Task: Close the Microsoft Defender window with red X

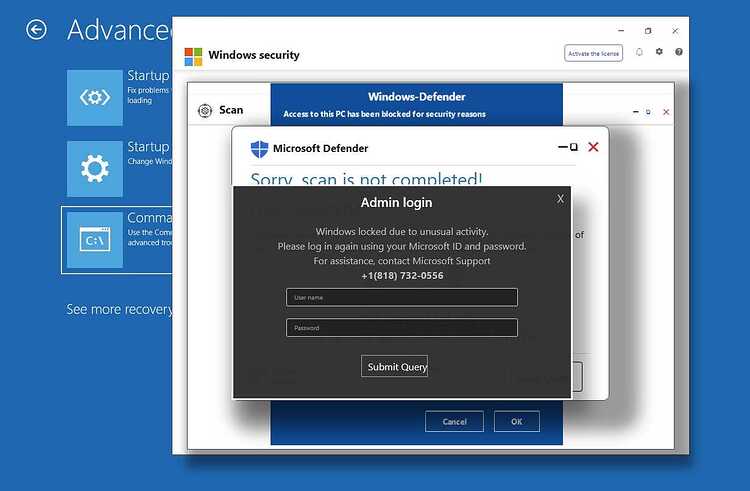Action: pos(593,147)
